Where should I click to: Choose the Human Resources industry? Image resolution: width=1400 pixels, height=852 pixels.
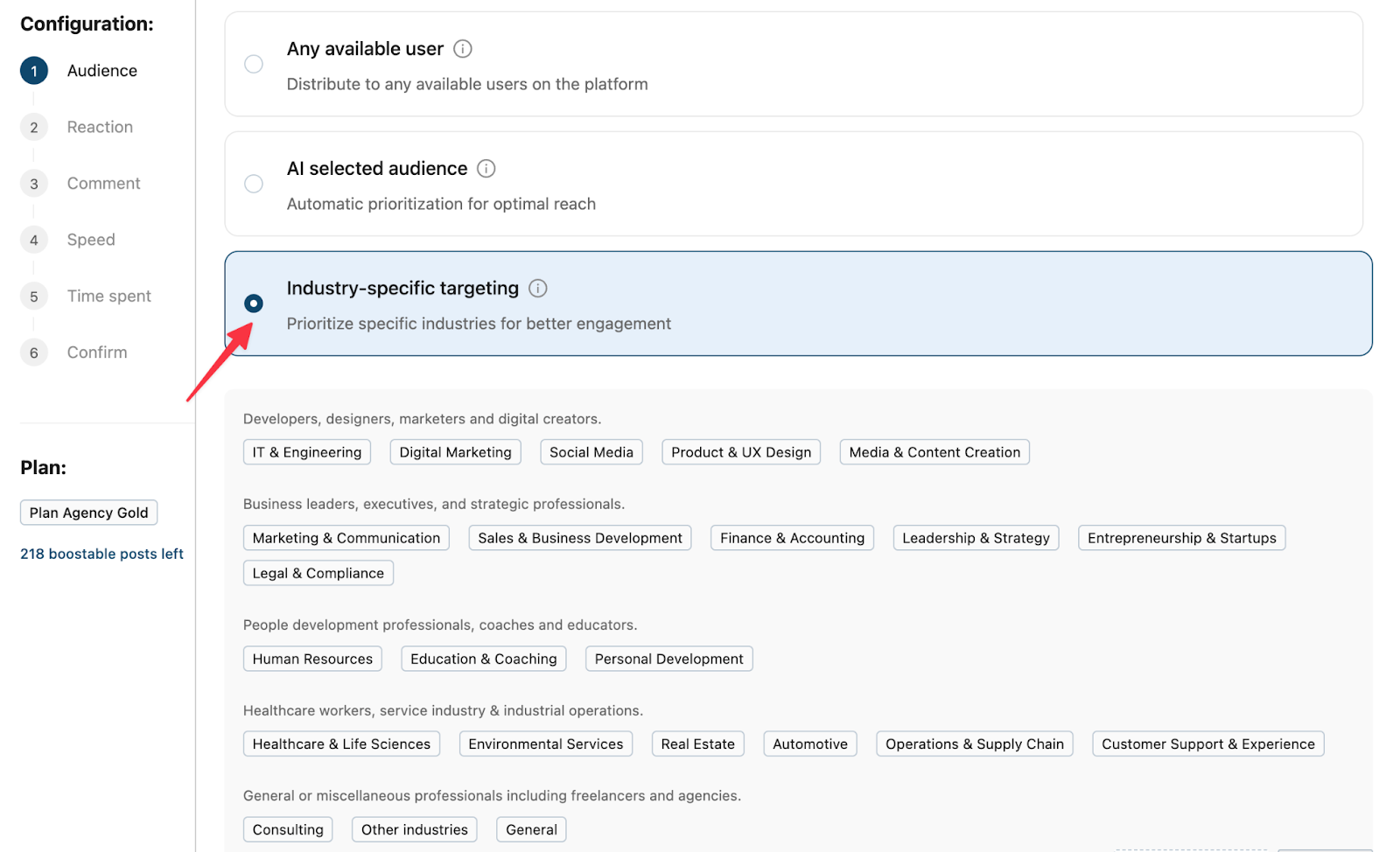(x=311, y=658)
